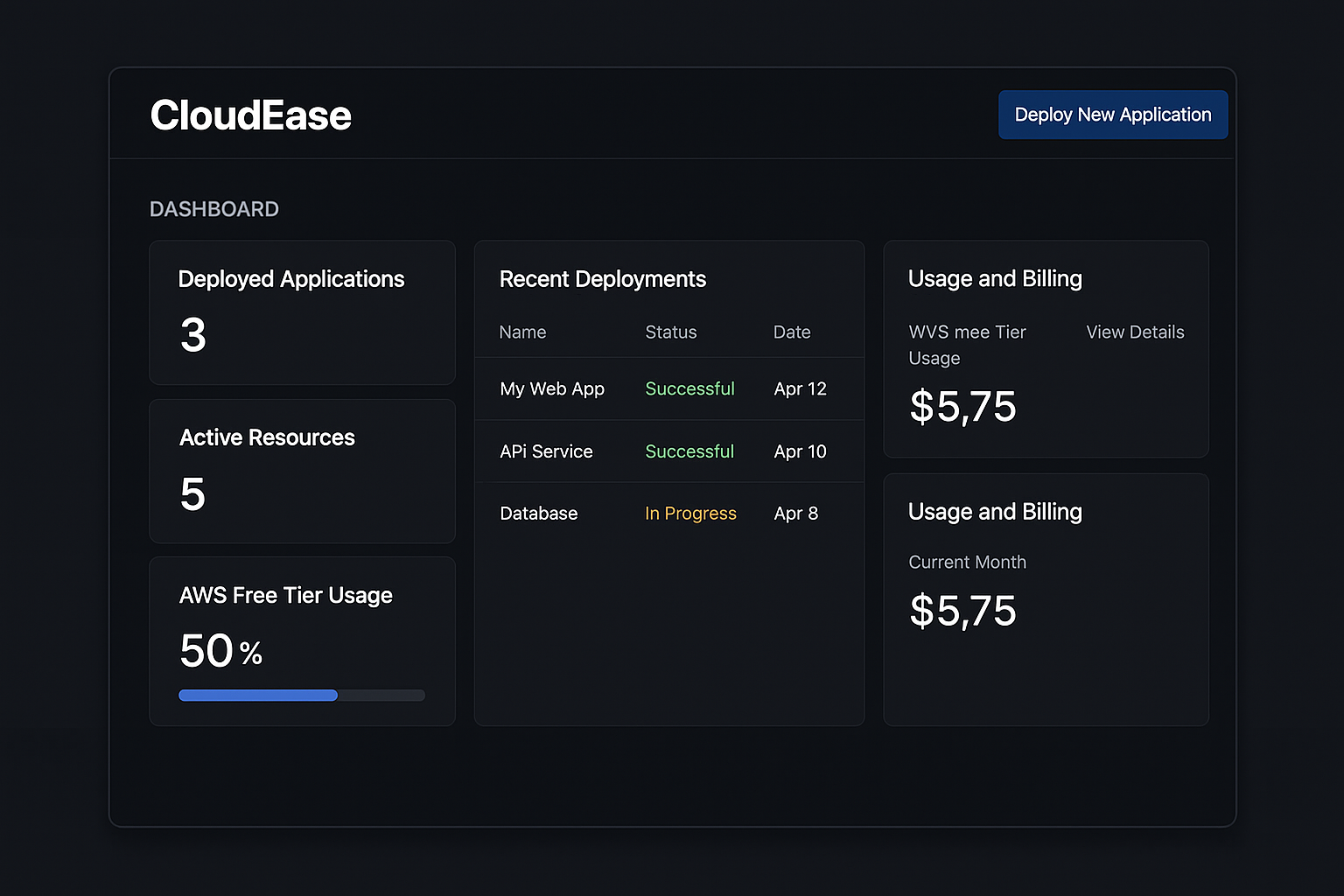Click the CloudEase logo title
The height and width of the screenshot is (896, 1344).
pos(250,115)
